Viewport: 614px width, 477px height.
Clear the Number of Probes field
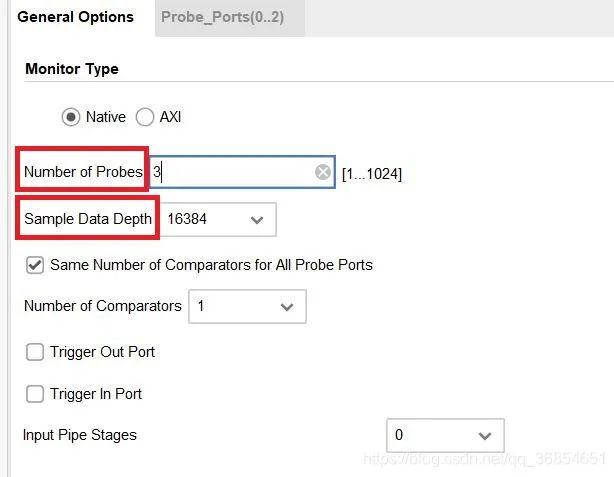(323, 172)
